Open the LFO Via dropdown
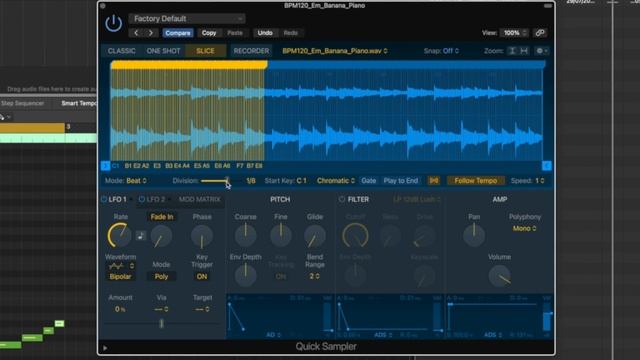The width and height of the screenshot is (640, 360). click(x=161, y=309)
